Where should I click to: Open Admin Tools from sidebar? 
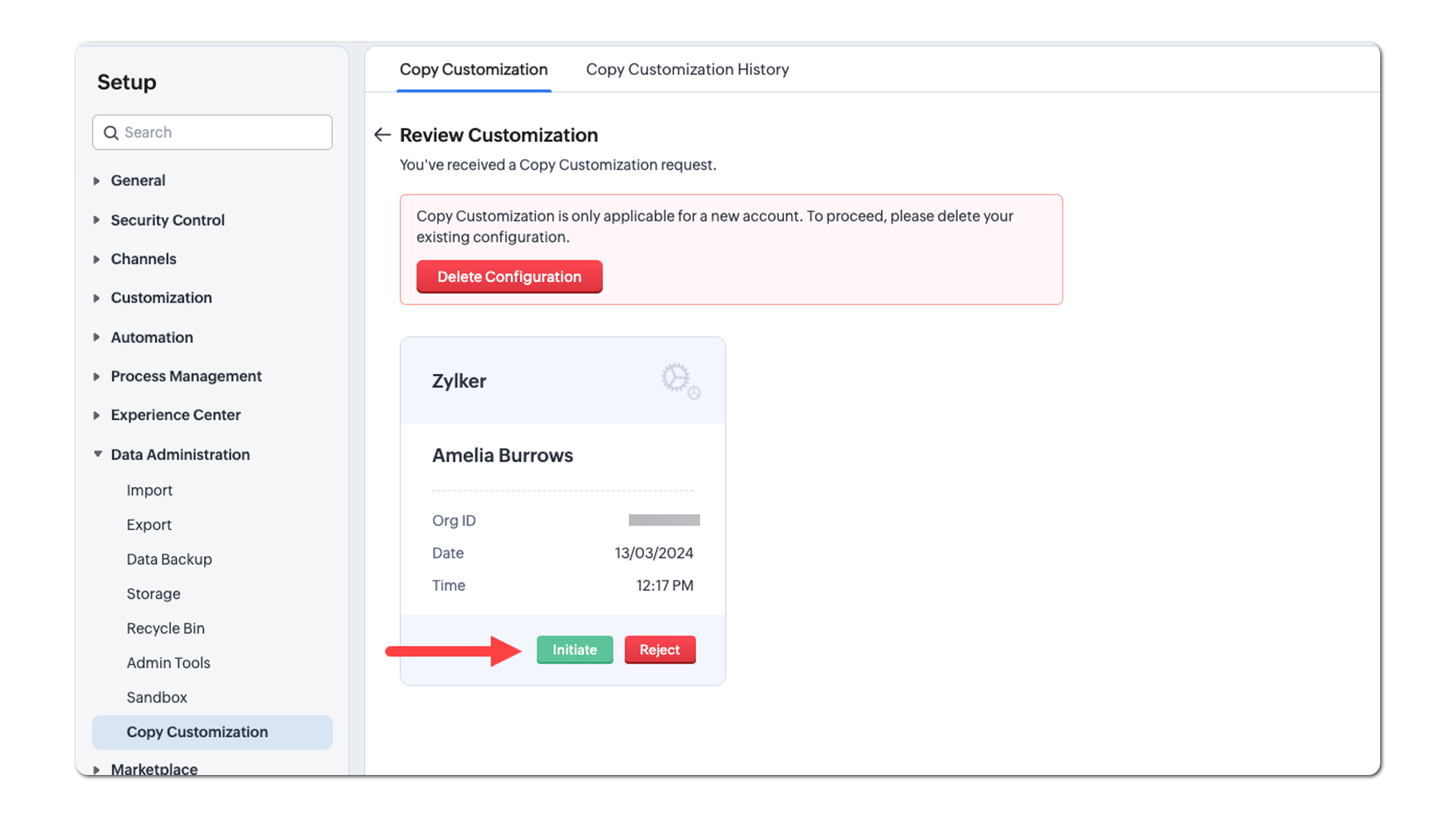pyautogui.click(x=168, y=663)
